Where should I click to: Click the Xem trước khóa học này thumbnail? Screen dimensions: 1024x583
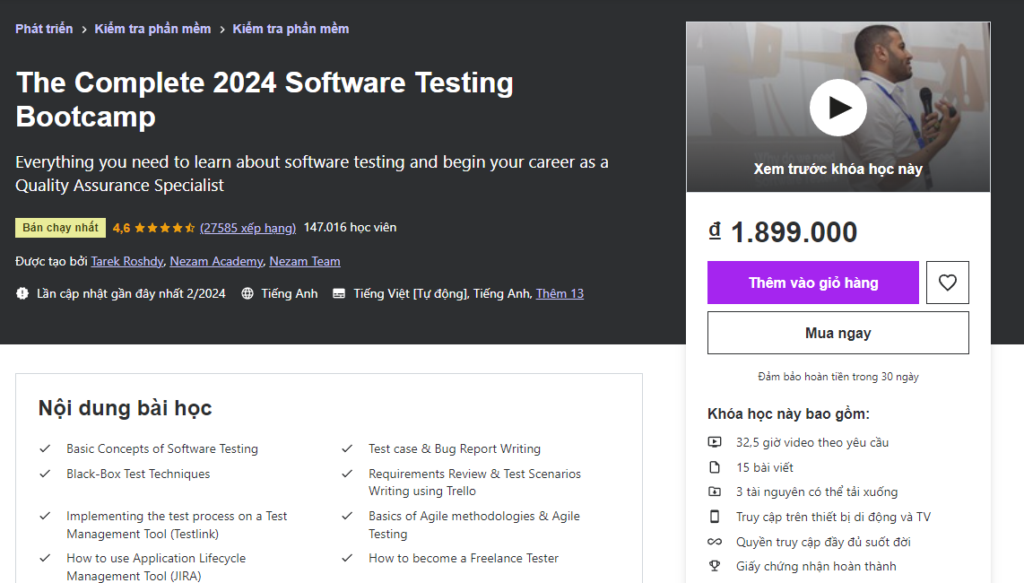pos(838,169)
